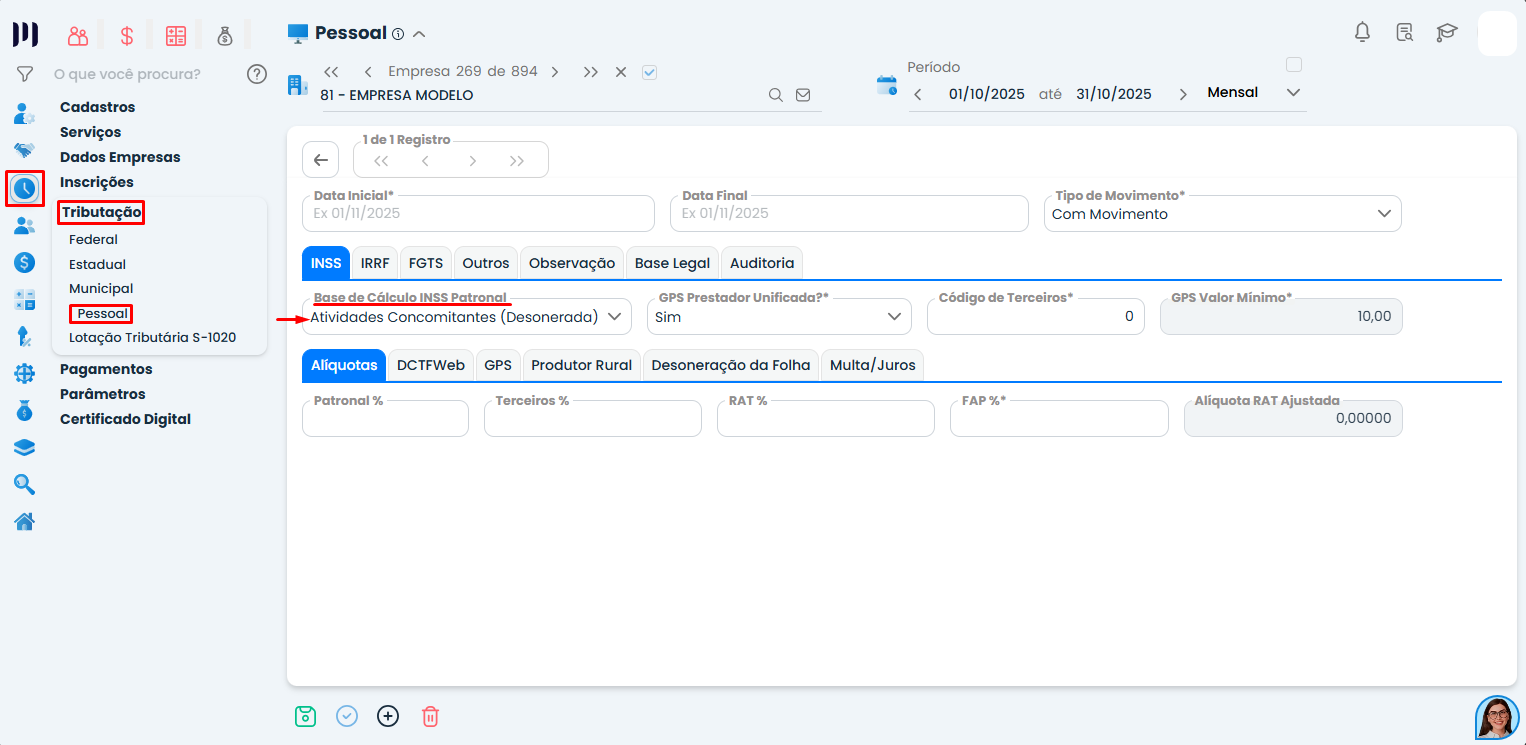This screenshot has width=1526, height=745.
Task: Click the blue circle checkmark confirm icon
Action: pos(347,716)
